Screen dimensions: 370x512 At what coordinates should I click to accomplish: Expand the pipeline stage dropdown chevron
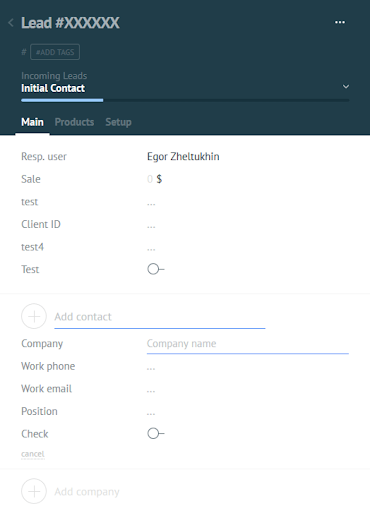point(346,86)
